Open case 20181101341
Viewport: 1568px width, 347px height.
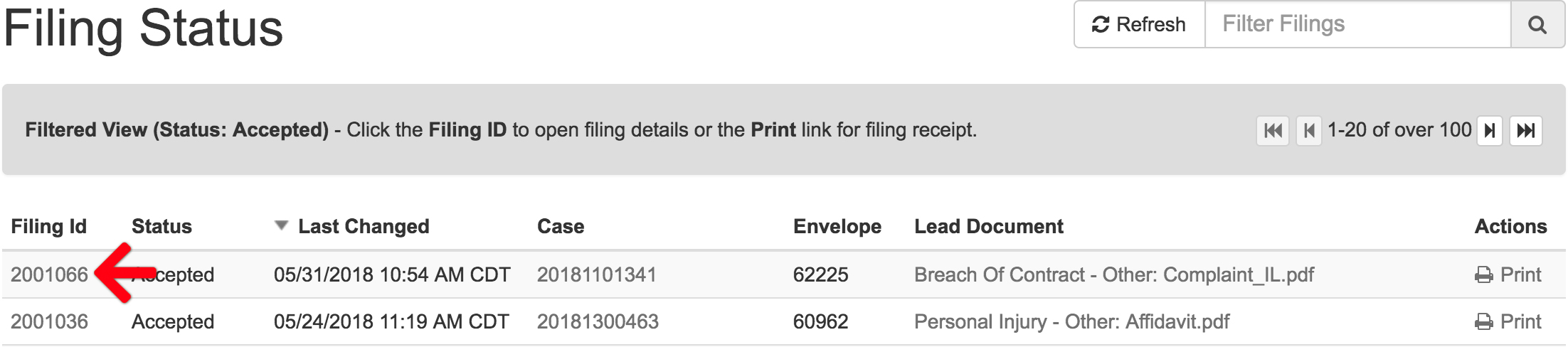click(596, 274)
